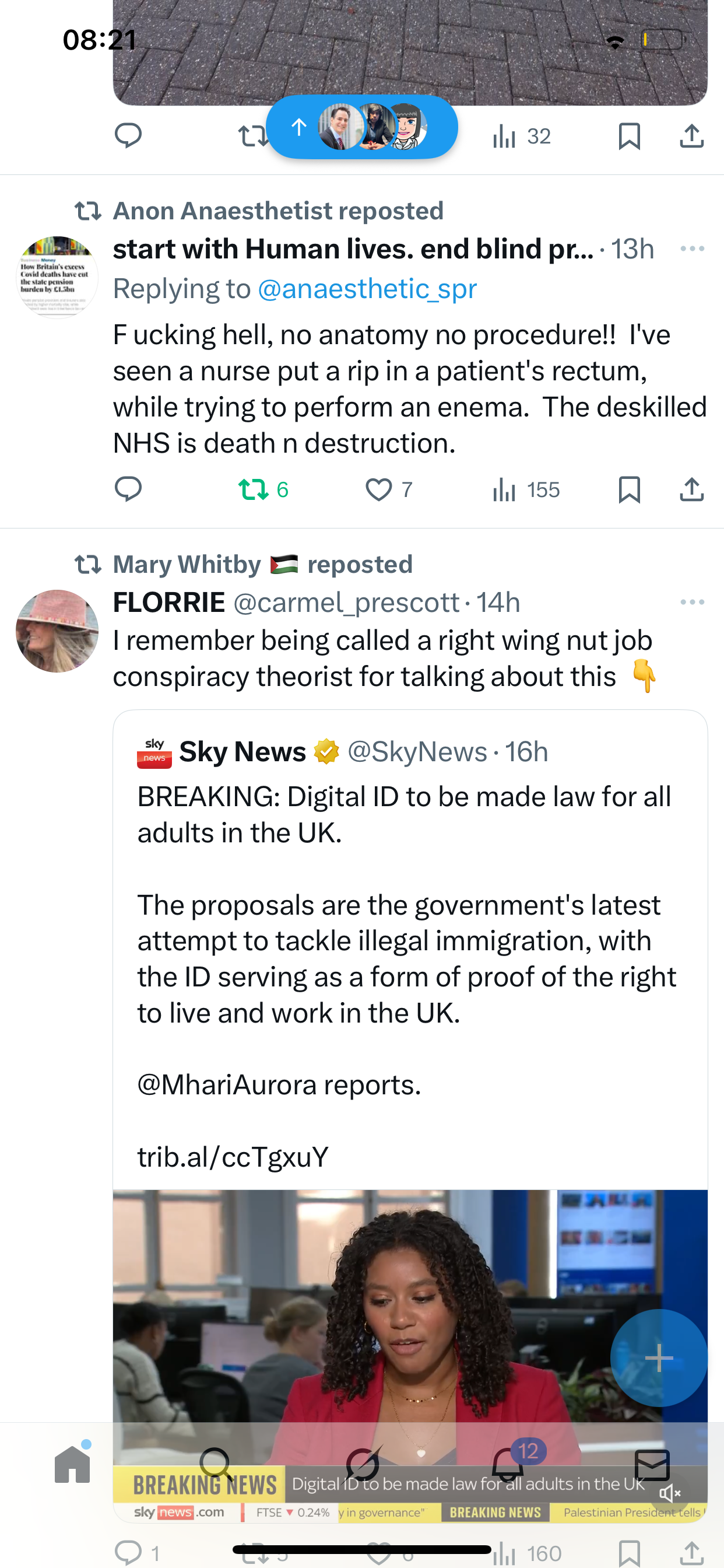
Task: Like the enema post with 7 likes
Action: [379, 489]
